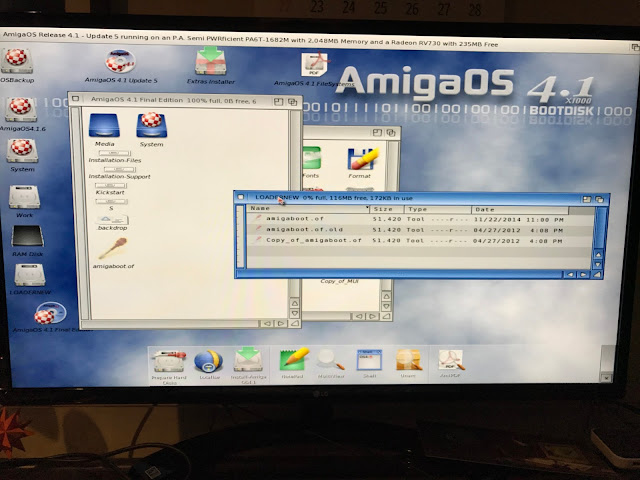Sort LOADERNEW list by Size column
This screenshot has width=640, height=480.
pyautogui.click(x=387, y=209)
